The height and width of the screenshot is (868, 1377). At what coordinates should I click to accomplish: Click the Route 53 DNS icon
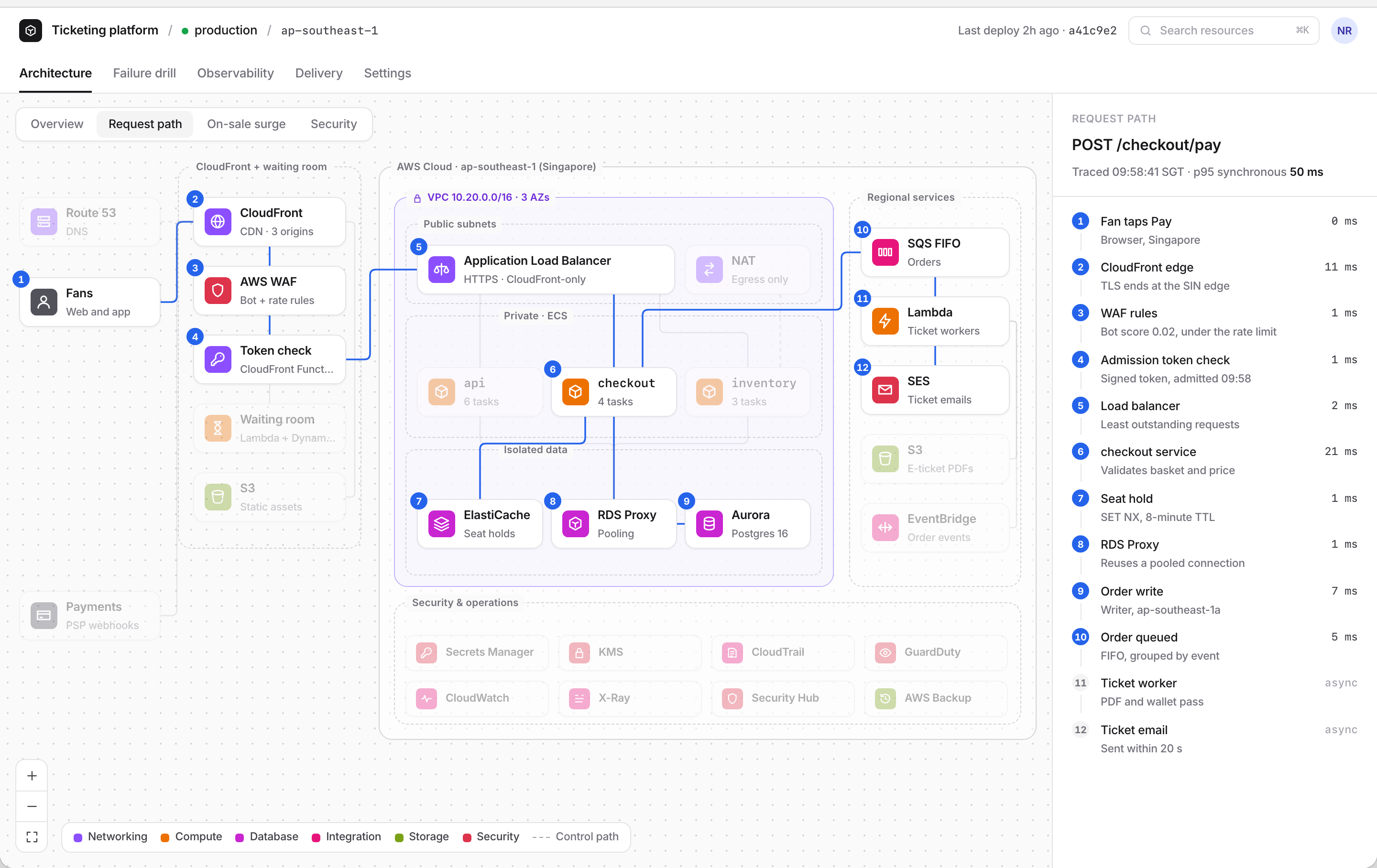[44, 222]
